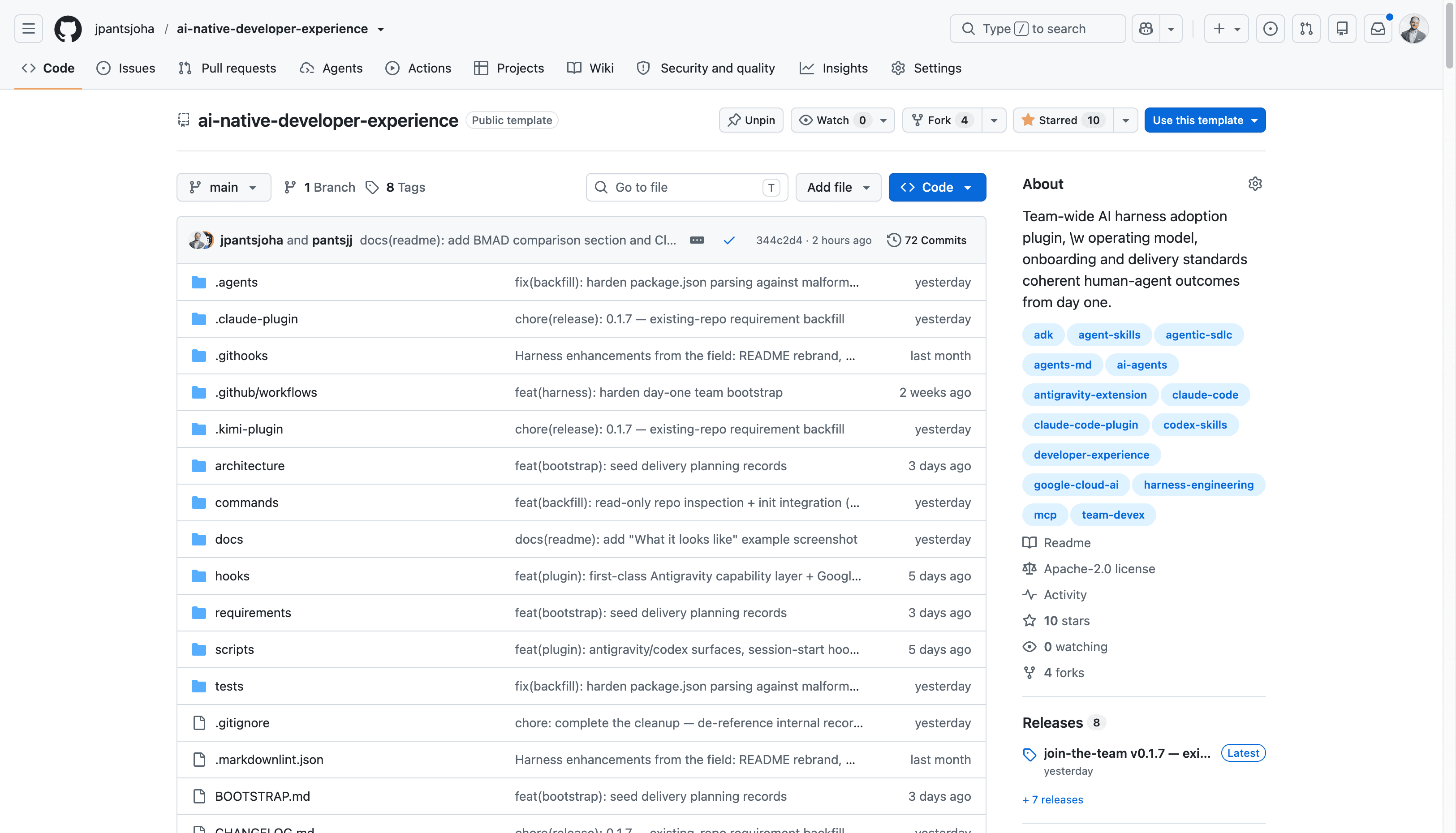Open repository name switcher caret

[381, 29]
